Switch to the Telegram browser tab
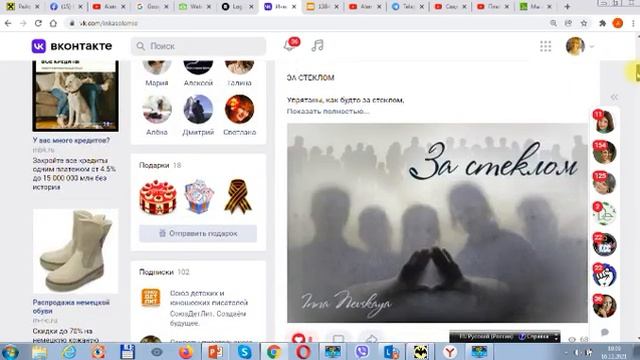The width and height of the screenshot is (640, 360). (407, 7)
